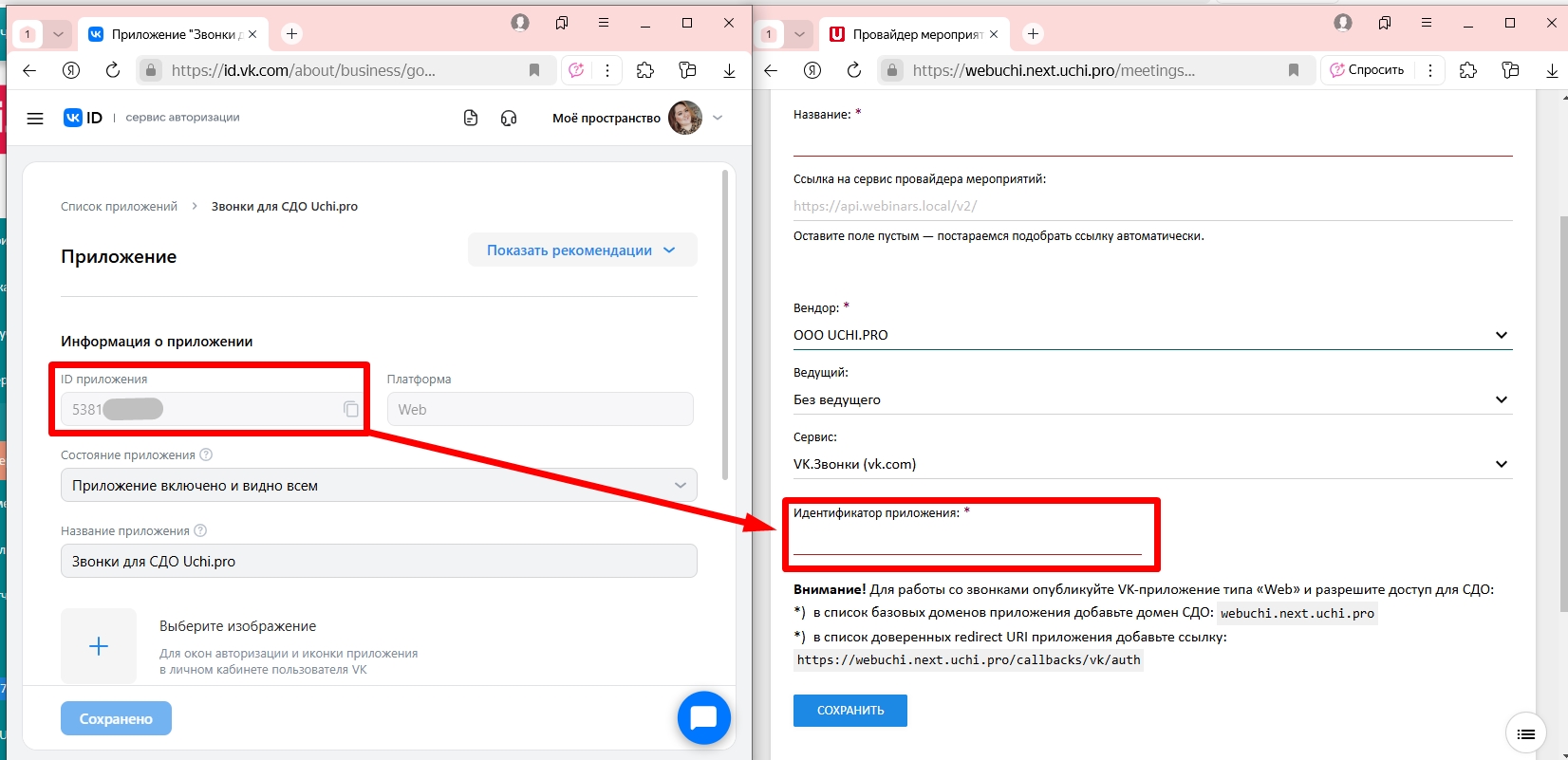Screen dimensions: 1568x760
Task: Open tab counter badge in right browser
Action: point(769,34)
